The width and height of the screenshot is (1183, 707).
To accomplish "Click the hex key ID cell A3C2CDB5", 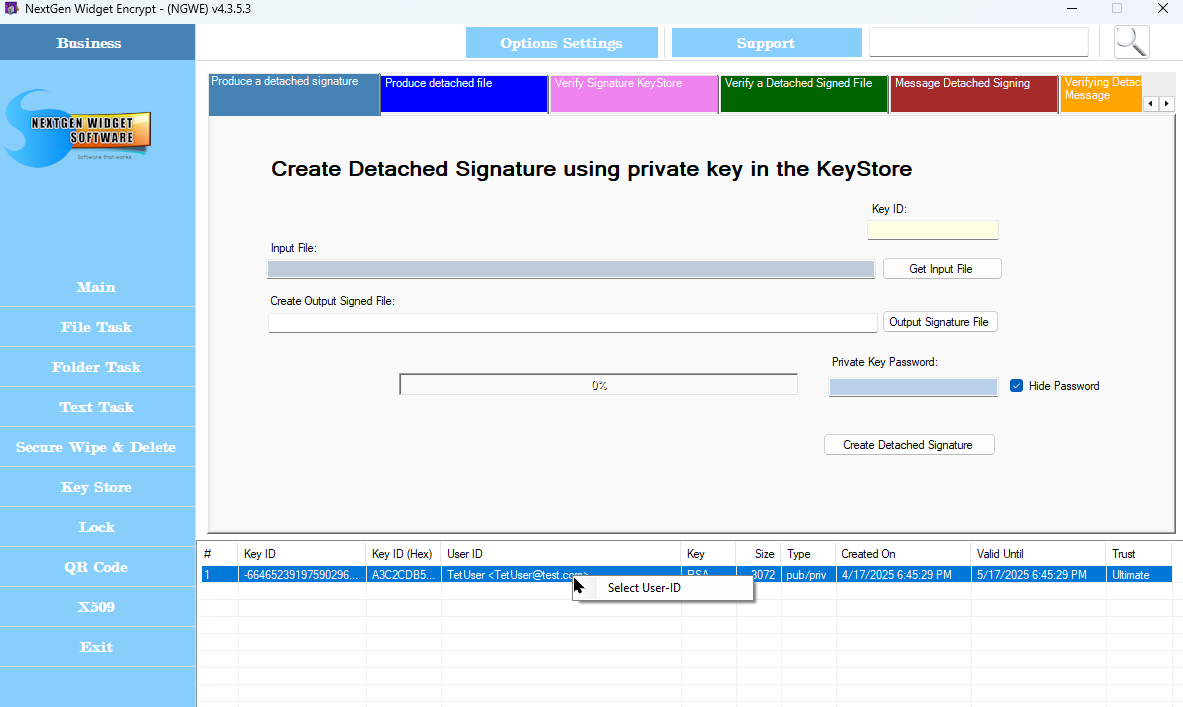I will [404, 575].
